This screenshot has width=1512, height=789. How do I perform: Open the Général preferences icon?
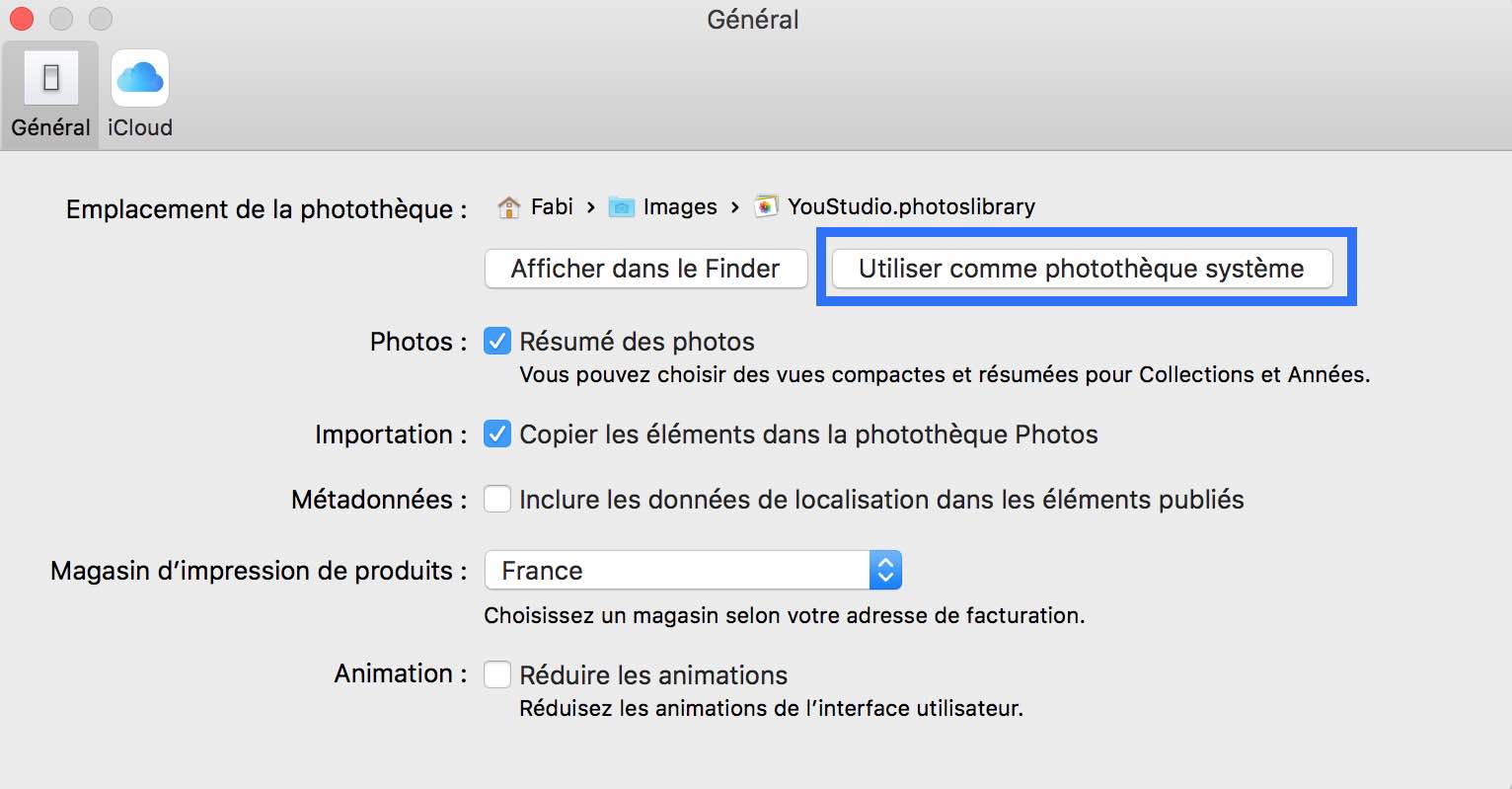[x=51, y=78]
